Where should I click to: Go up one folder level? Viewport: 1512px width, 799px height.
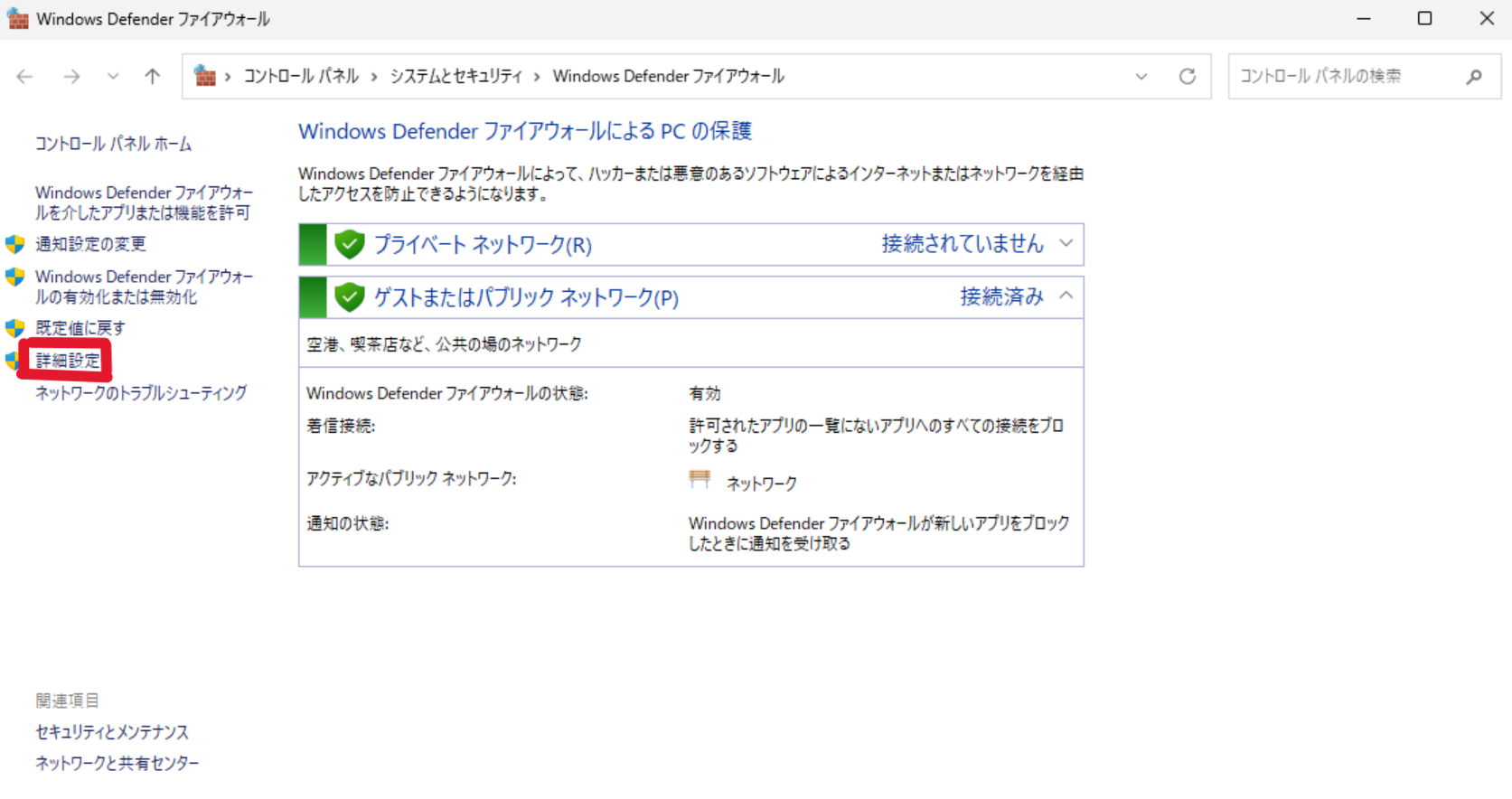(152, 77)
